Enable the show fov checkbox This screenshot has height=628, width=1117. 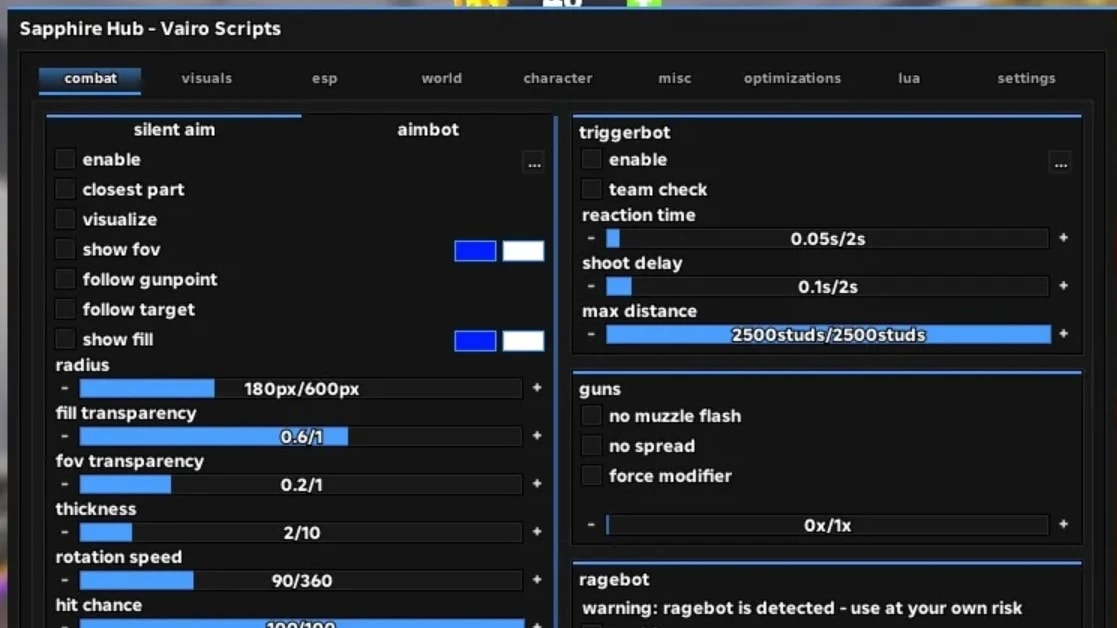click(65, 249)
